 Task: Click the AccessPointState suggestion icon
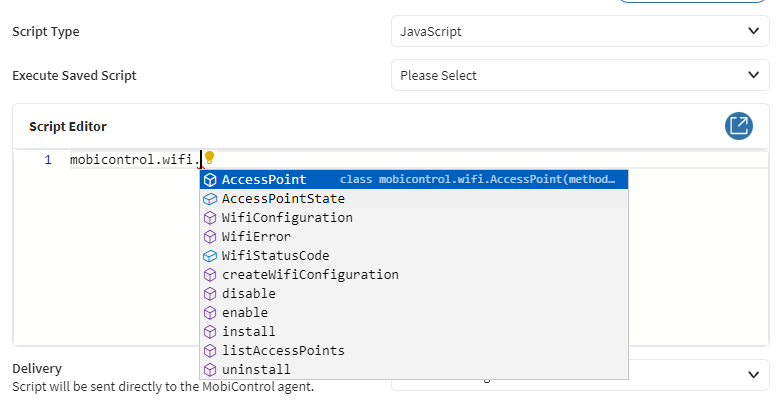[x=210, y=199]
